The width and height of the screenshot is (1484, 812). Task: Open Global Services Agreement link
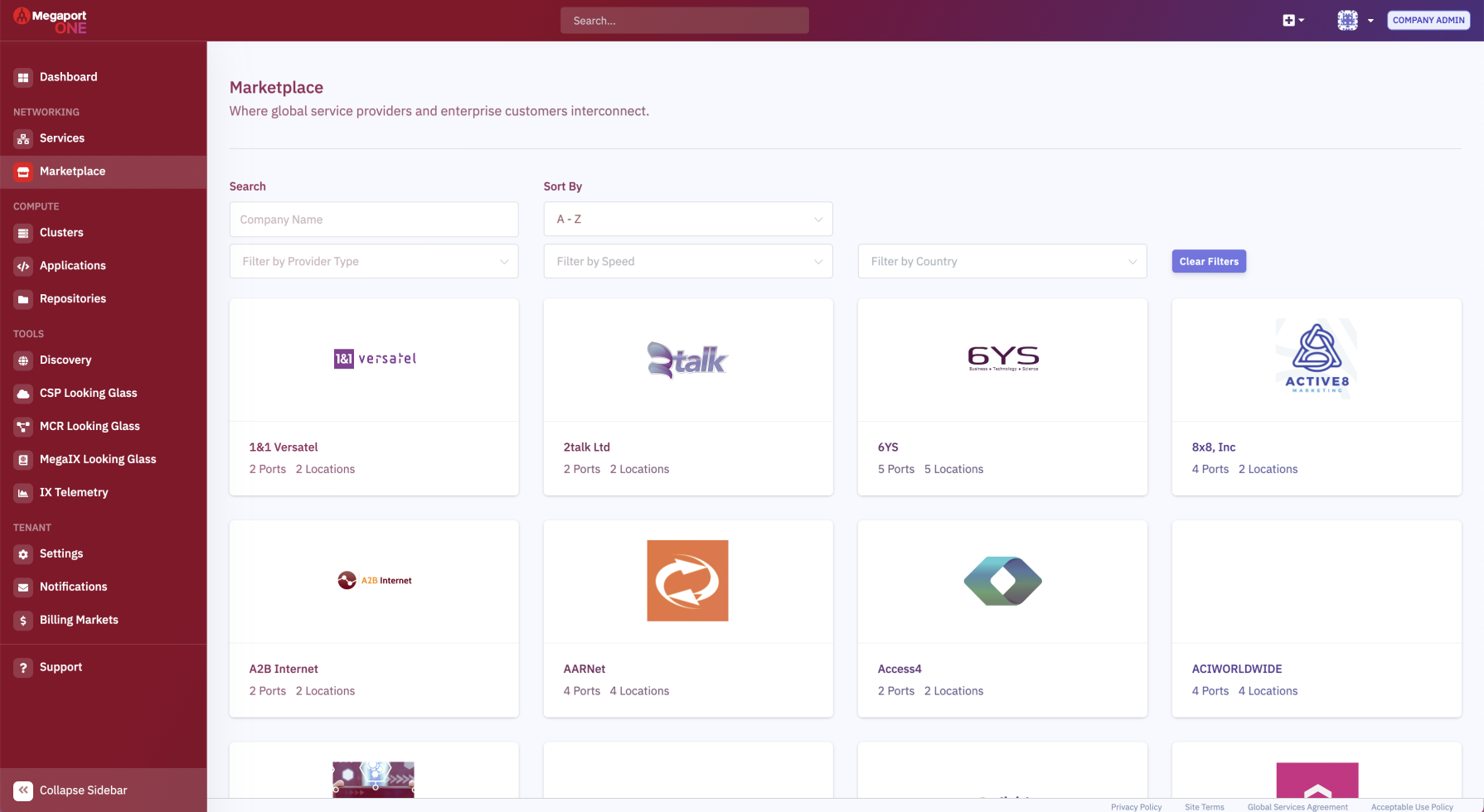pyautogui.click(x=1297, y=807)
